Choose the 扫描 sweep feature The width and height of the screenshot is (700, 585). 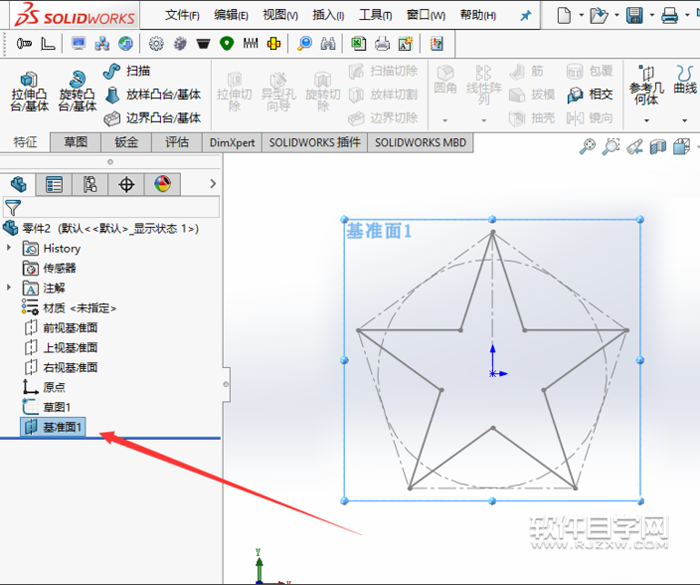(x=112, y=72)
